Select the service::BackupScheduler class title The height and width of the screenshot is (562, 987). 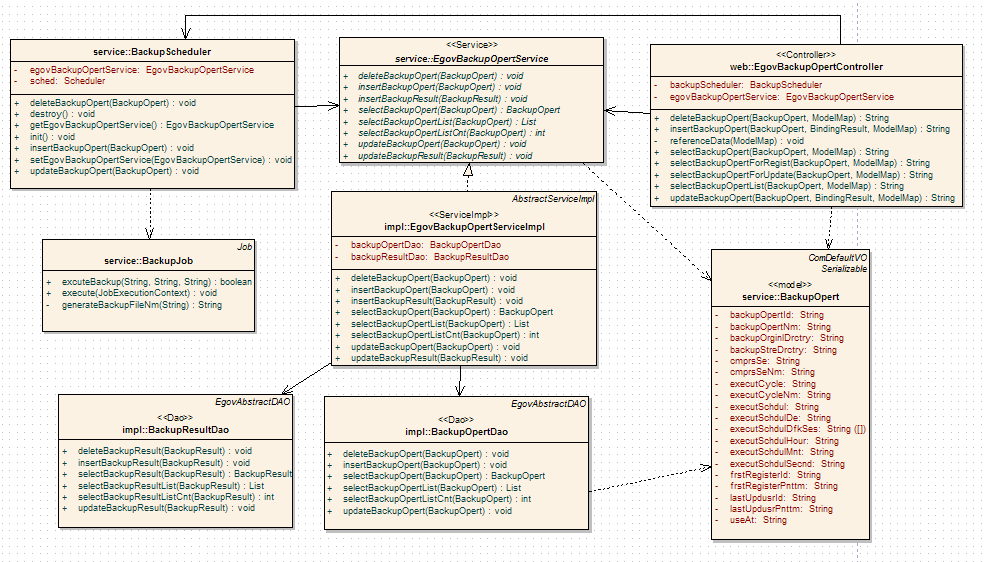pyautogui.click(x=151, y=51)
